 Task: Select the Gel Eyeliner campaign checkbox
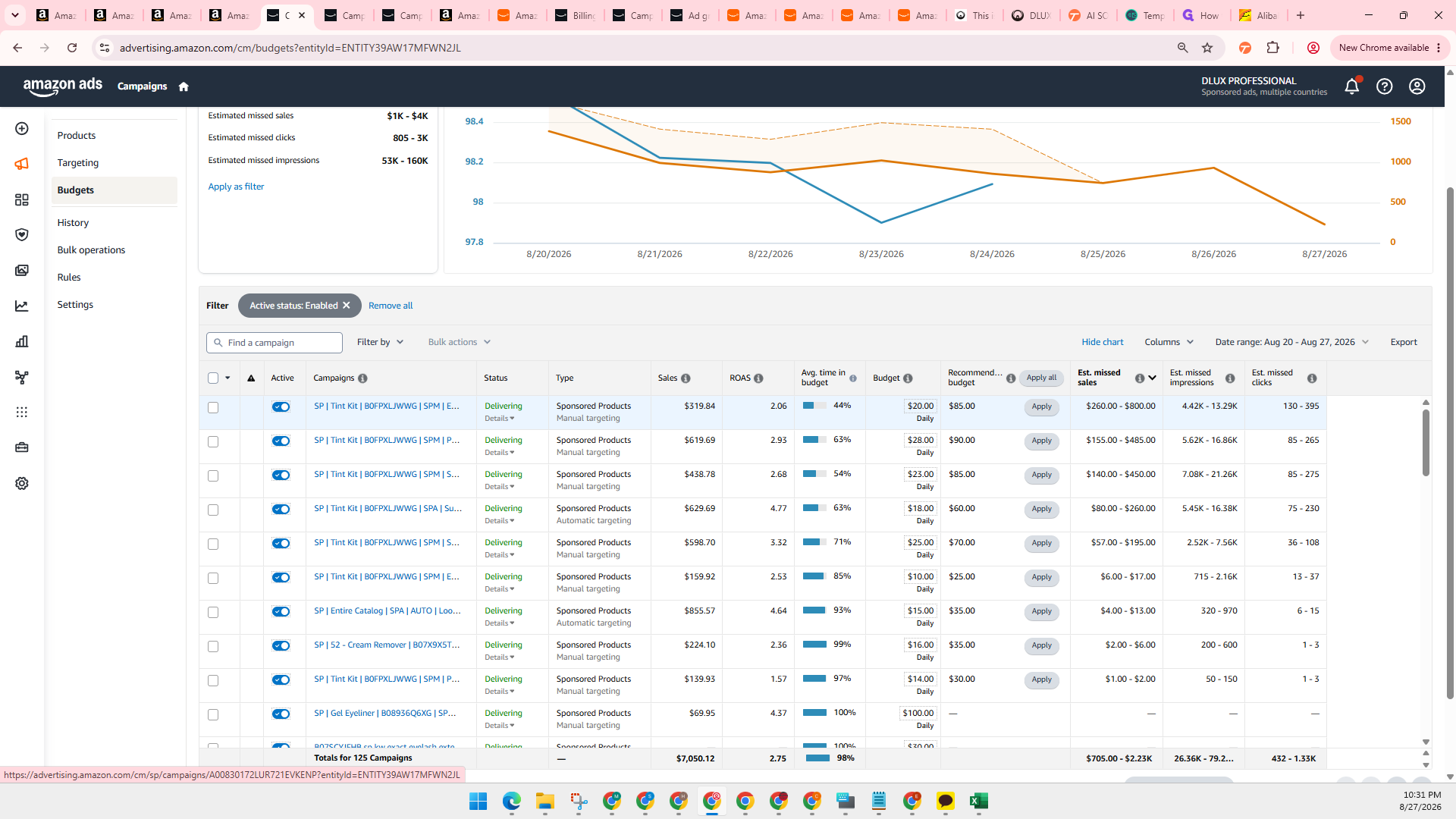(x=213, y=715)
